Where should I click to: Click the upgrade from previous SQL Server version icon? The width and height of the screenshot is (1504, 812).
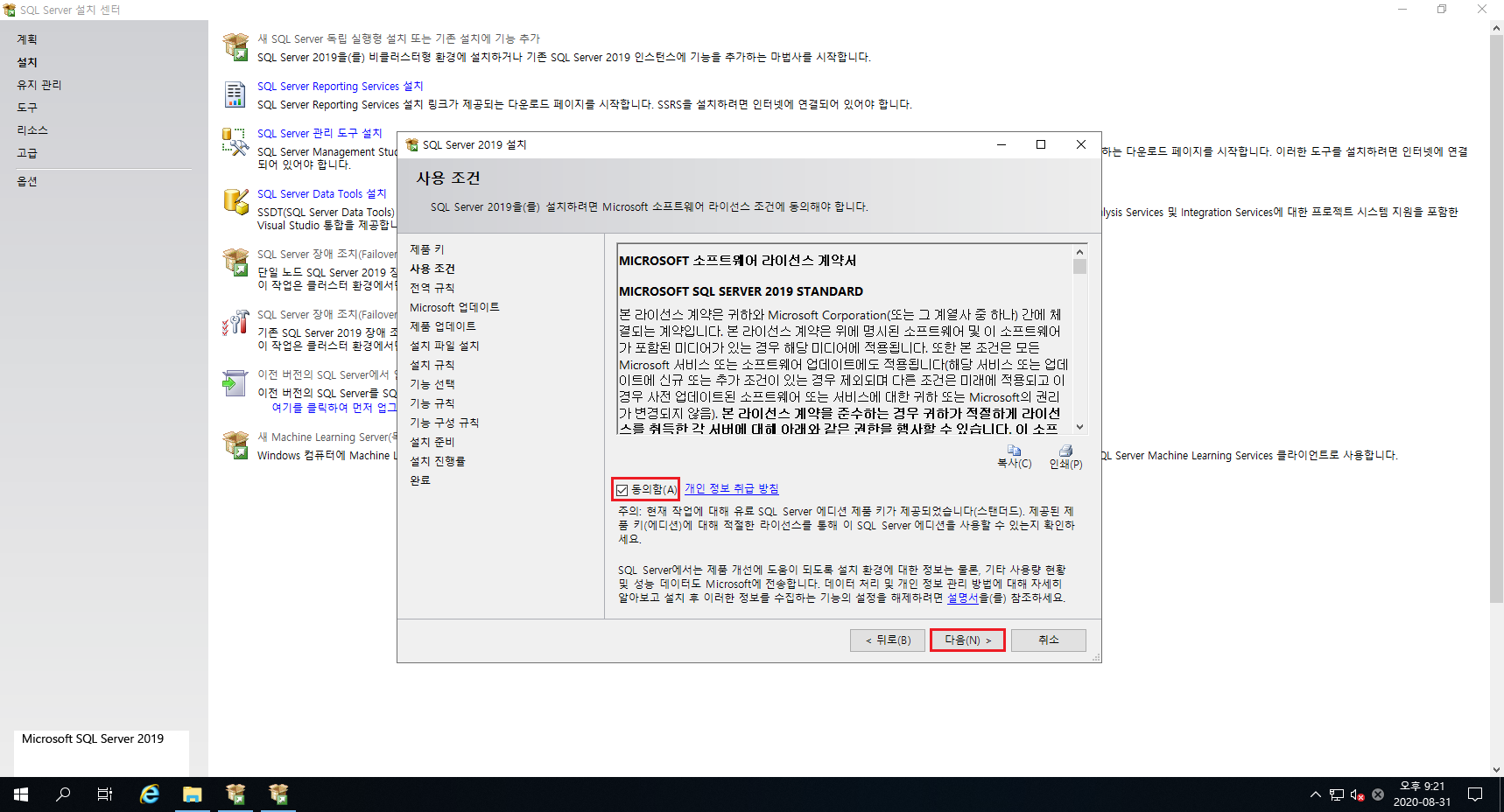pos(235,383)
